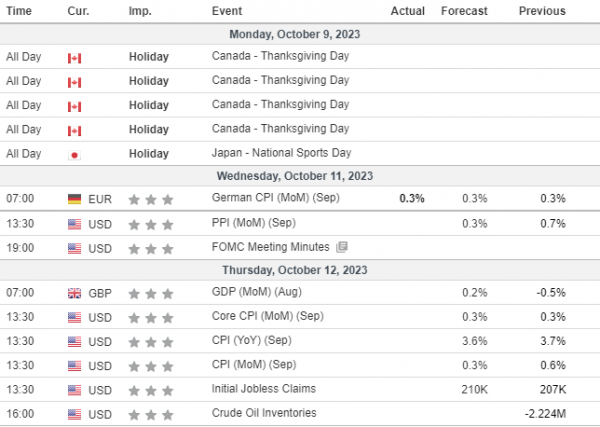Select the Thursday, October 12, 2023 date header
Screen dimensions: 600x427
pyautogui.click(x=295, y=270)
